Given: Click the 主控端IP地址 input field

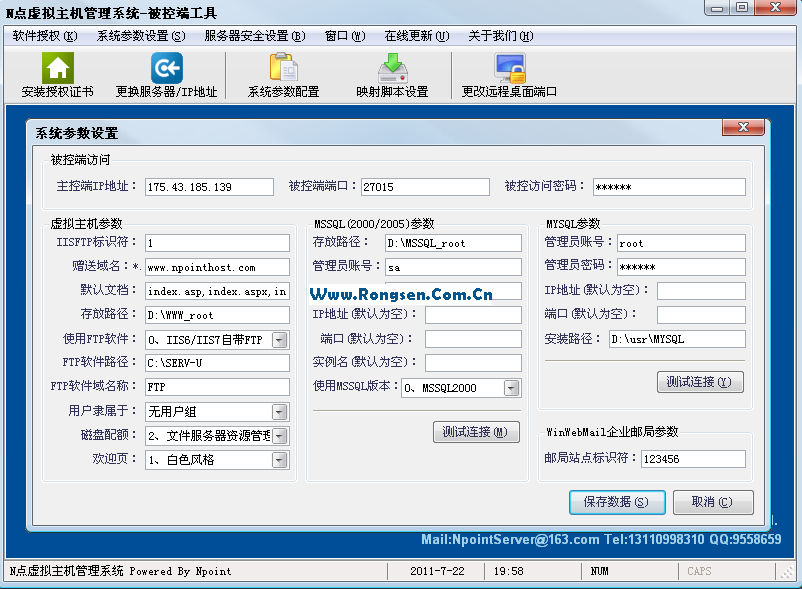Looking at the screenshot, I should point(209,187).
